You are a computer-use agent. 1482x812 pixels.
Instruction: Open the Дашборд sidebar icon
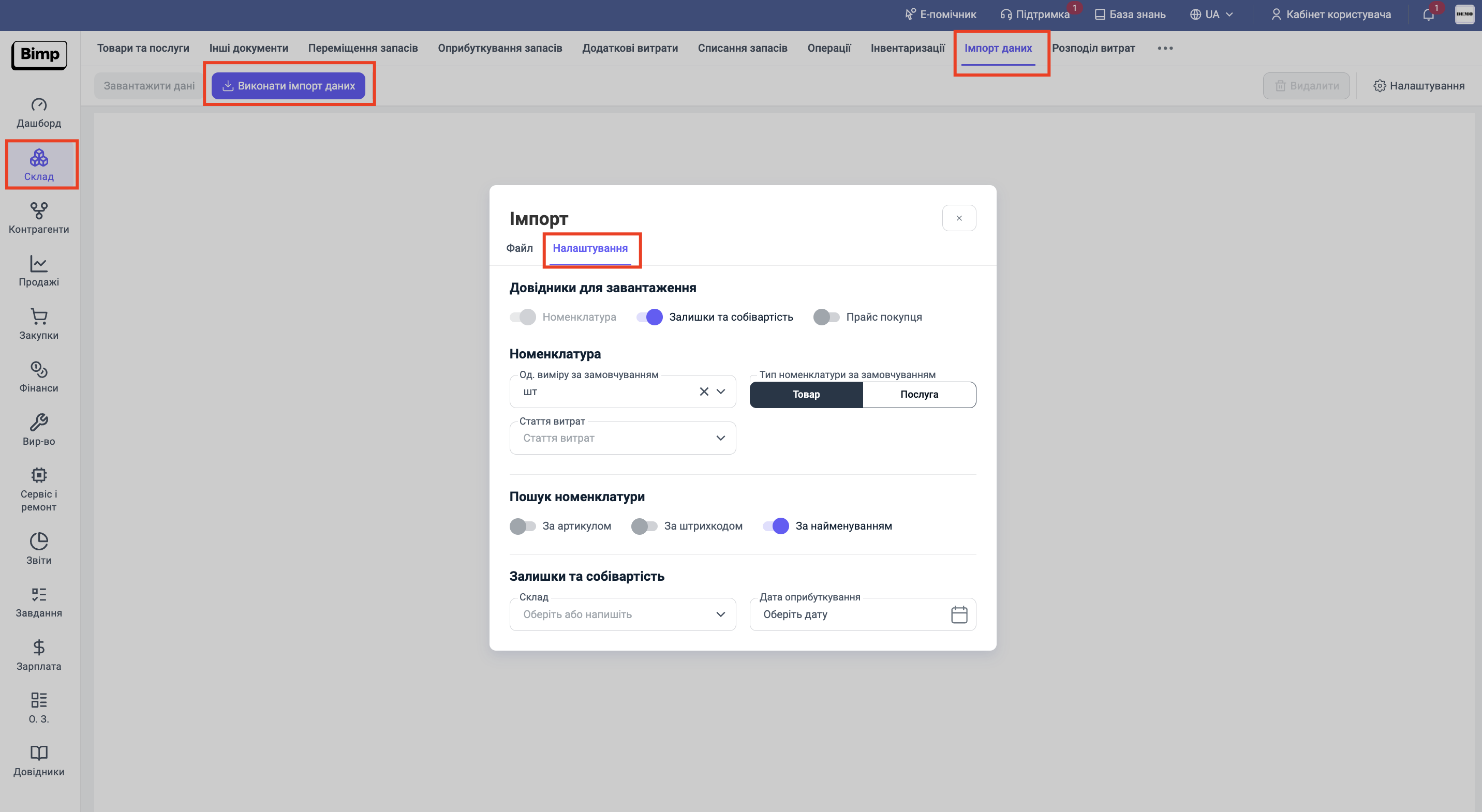[x=38, y=112]
